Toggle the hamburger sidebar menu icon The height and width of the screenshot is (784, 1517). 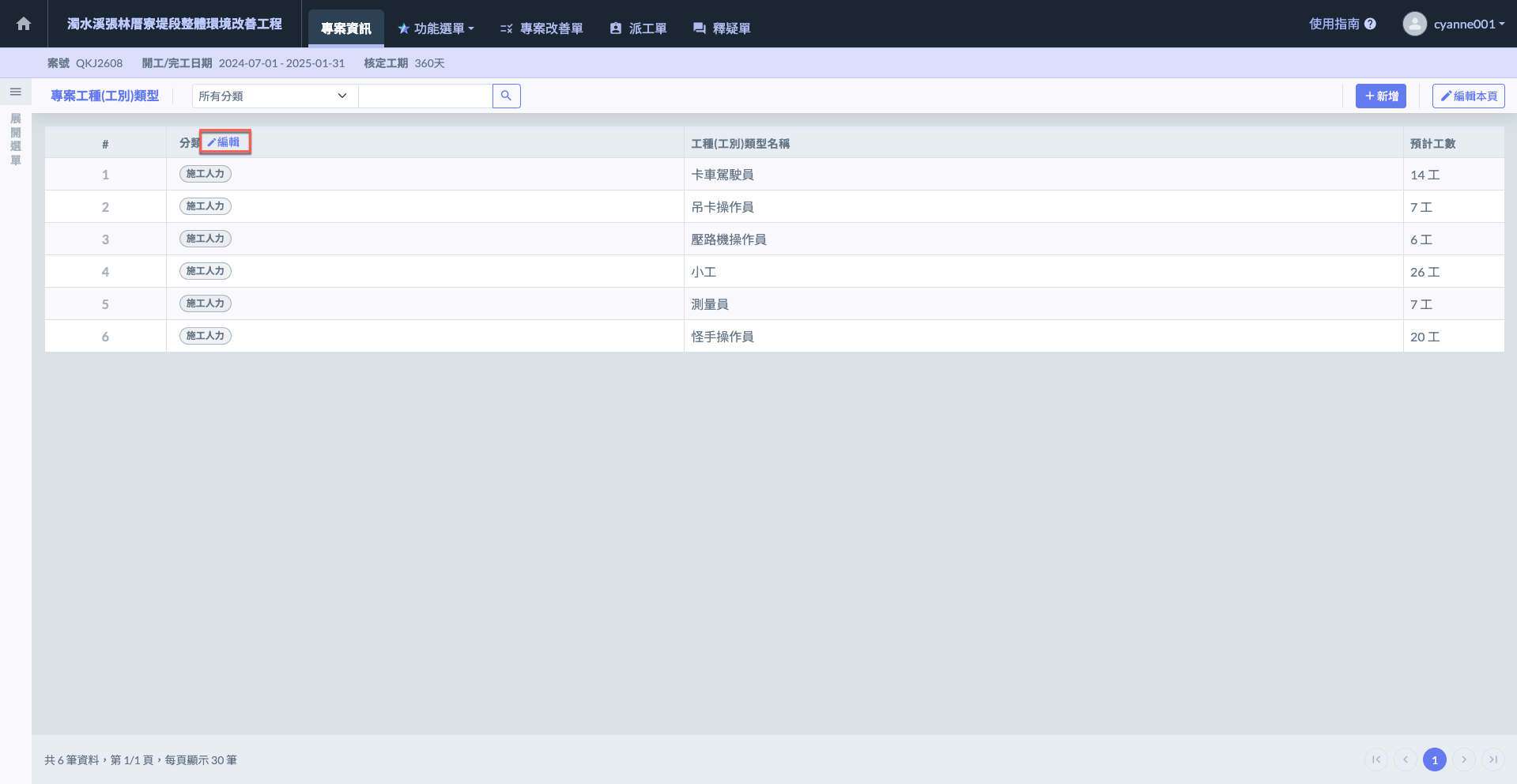click(15, 92)
